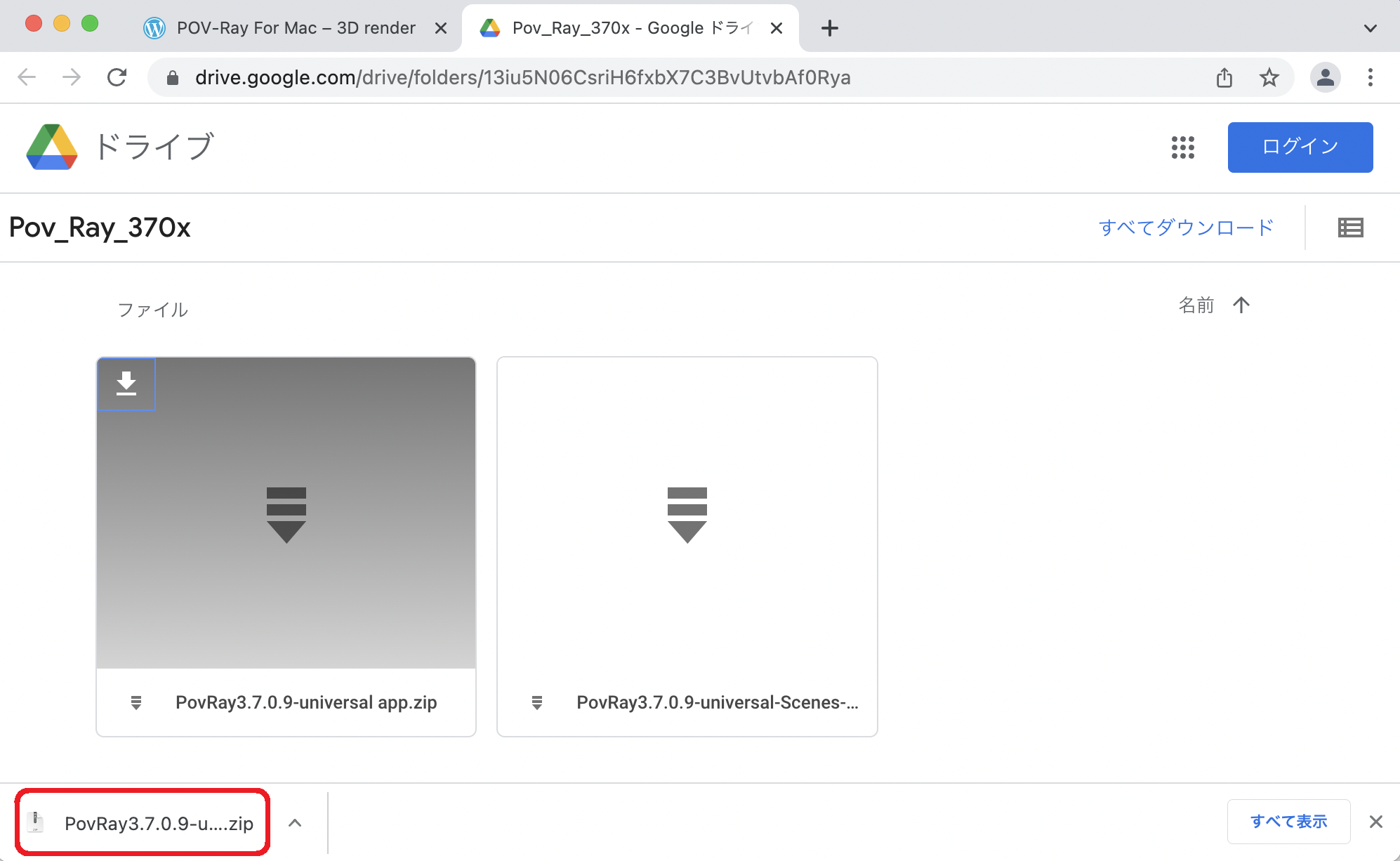This screenshot has height=861, width=1400.
Task: Bookmark page with star icon
Action: pyautogui.click(x=1269, y=77)
